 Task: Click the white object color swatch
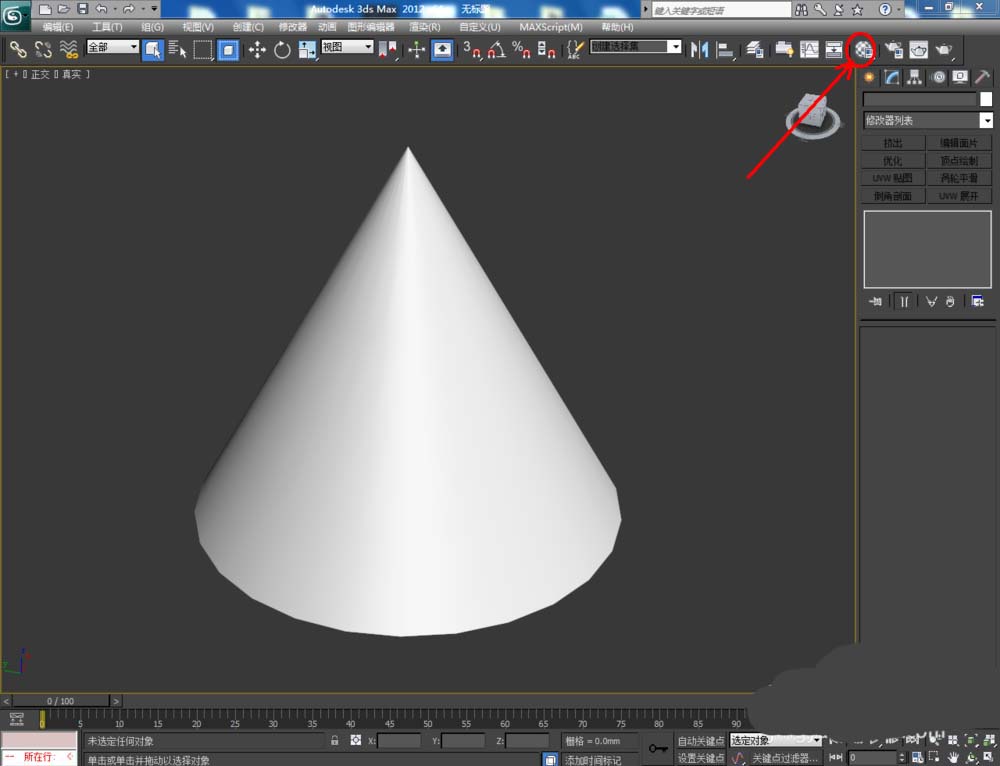tap(986, 99)
